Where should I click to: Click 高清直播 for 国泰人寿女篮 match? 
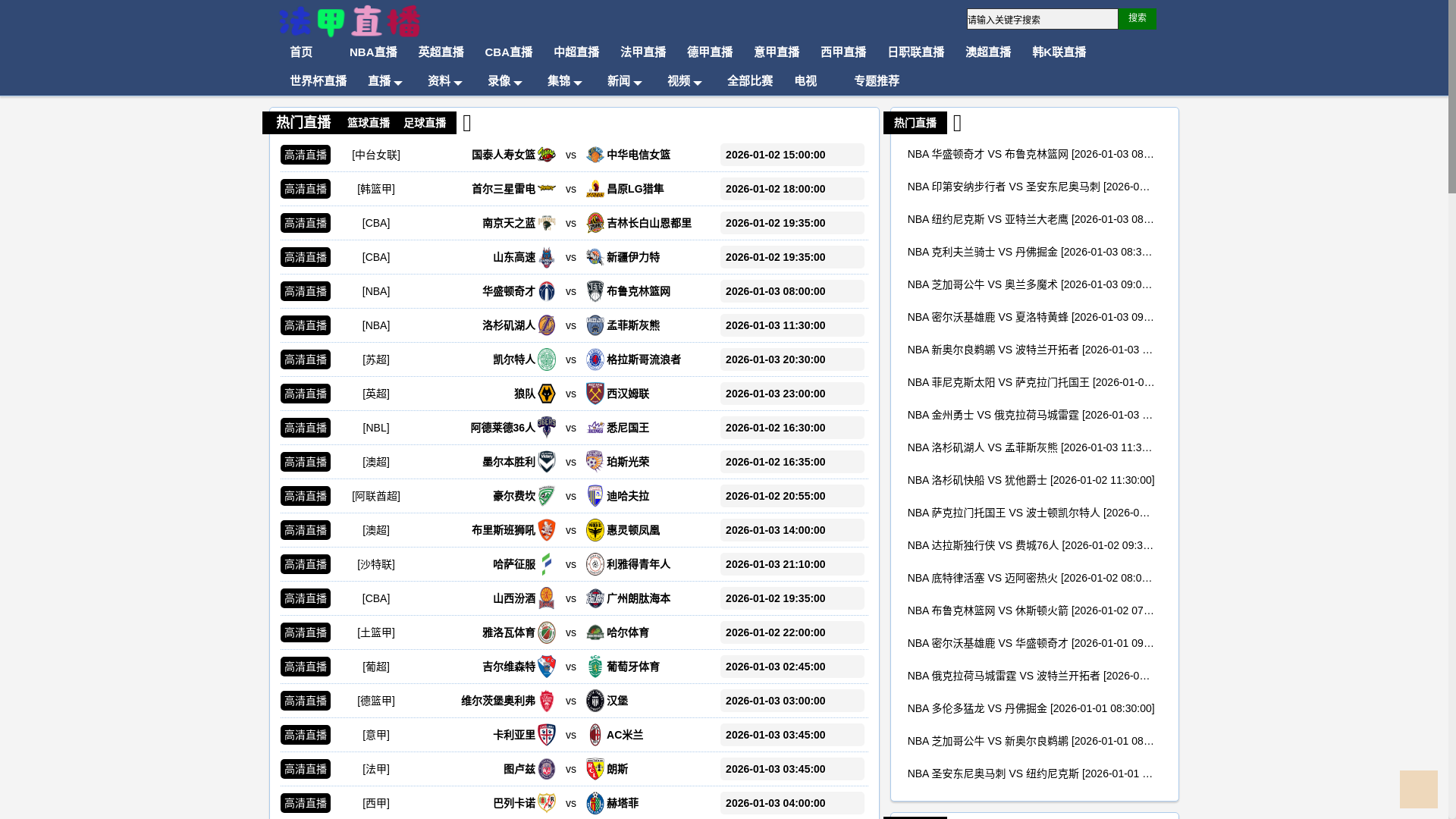tap(306, 155)
